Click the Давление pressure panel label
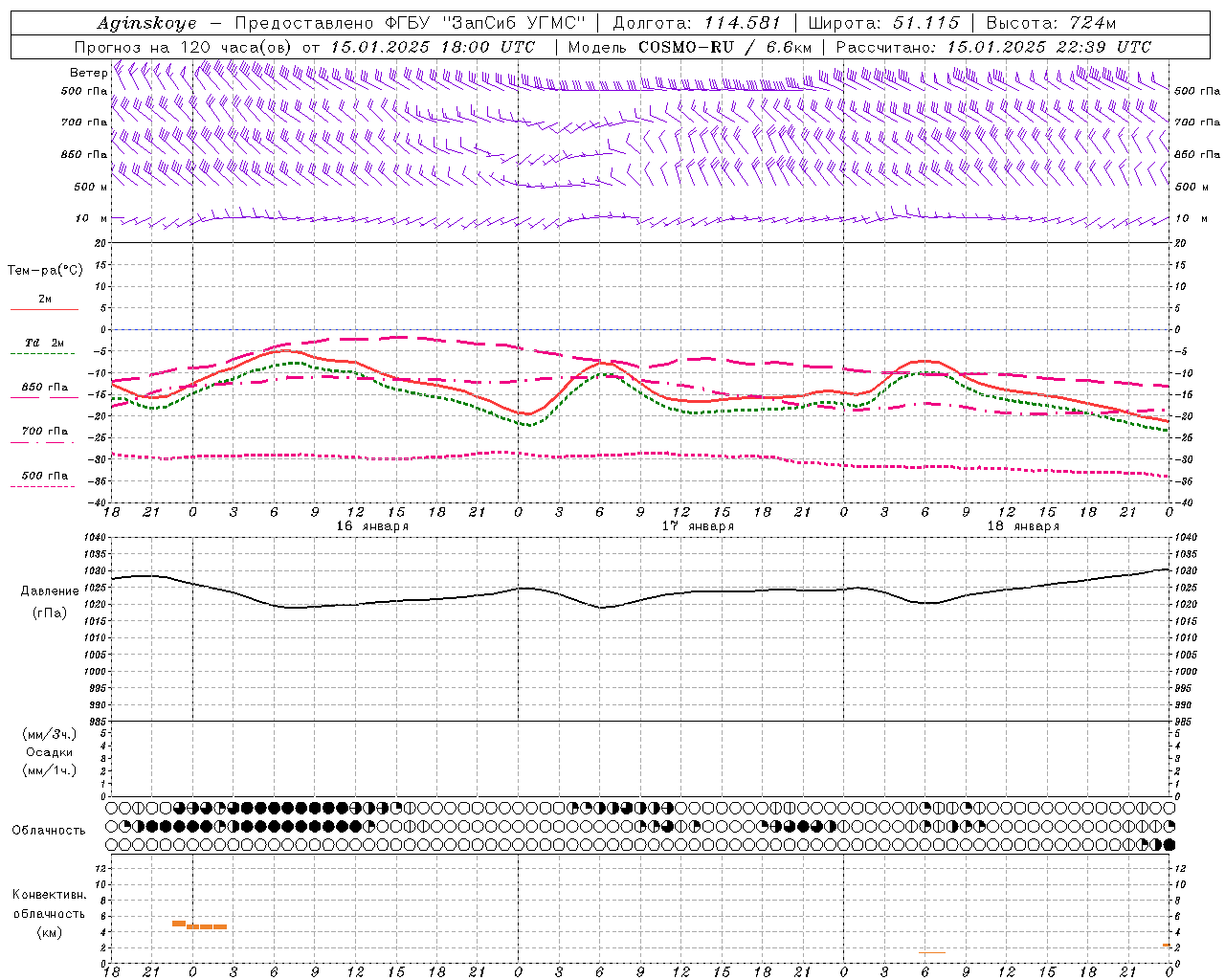Viewport: 1225px width, 980px height. point(48,591)
